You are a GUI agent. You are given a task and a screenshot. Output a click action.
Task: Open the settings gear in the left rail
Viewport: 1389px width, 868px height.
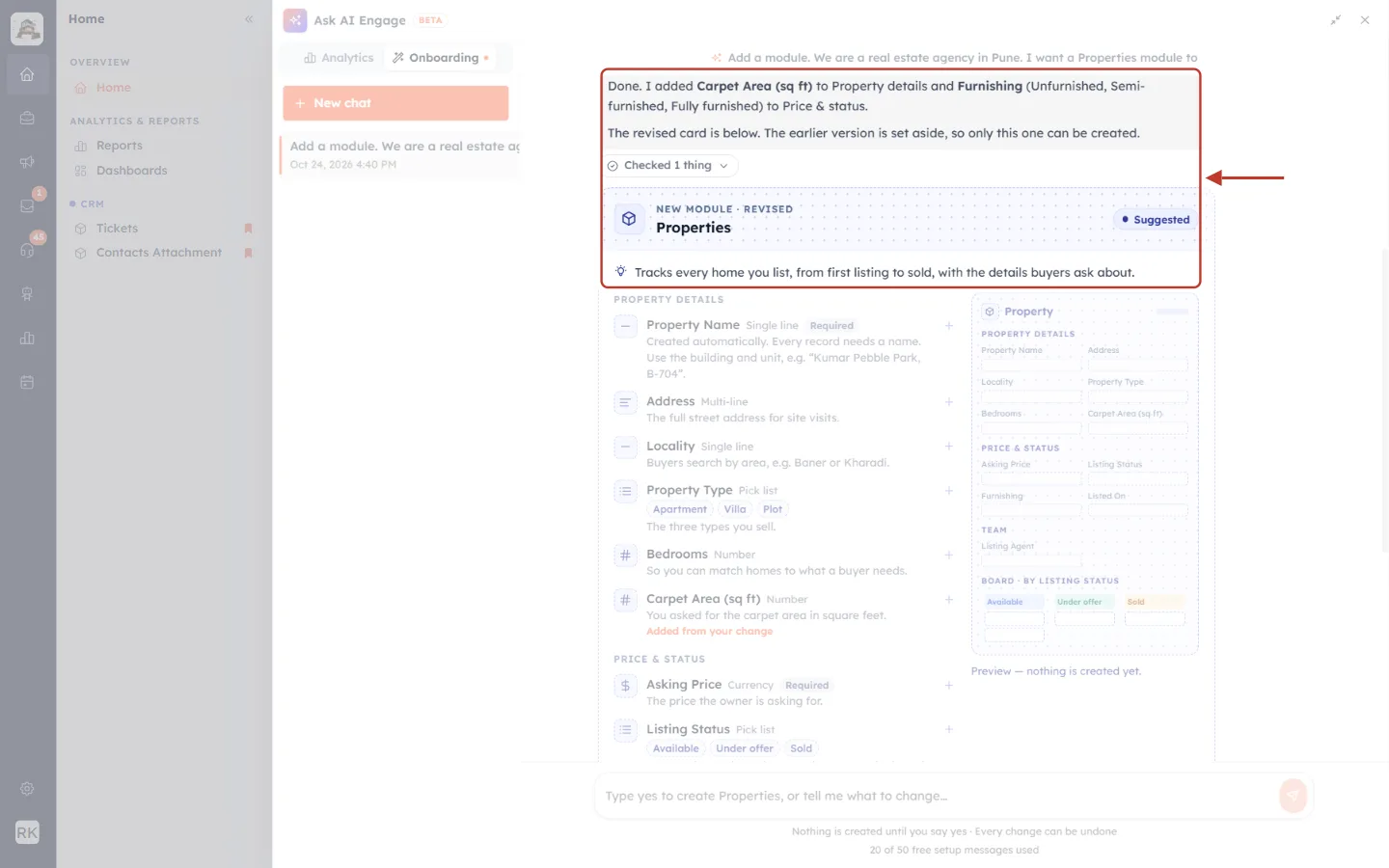click(x=27, y=789)
